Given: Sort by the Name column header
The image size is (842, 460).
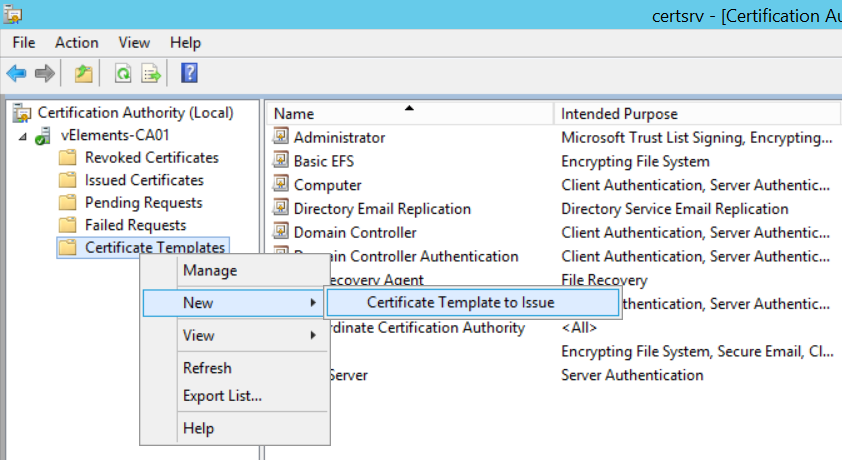Looking at the screenshot, I should coord(409,114).
